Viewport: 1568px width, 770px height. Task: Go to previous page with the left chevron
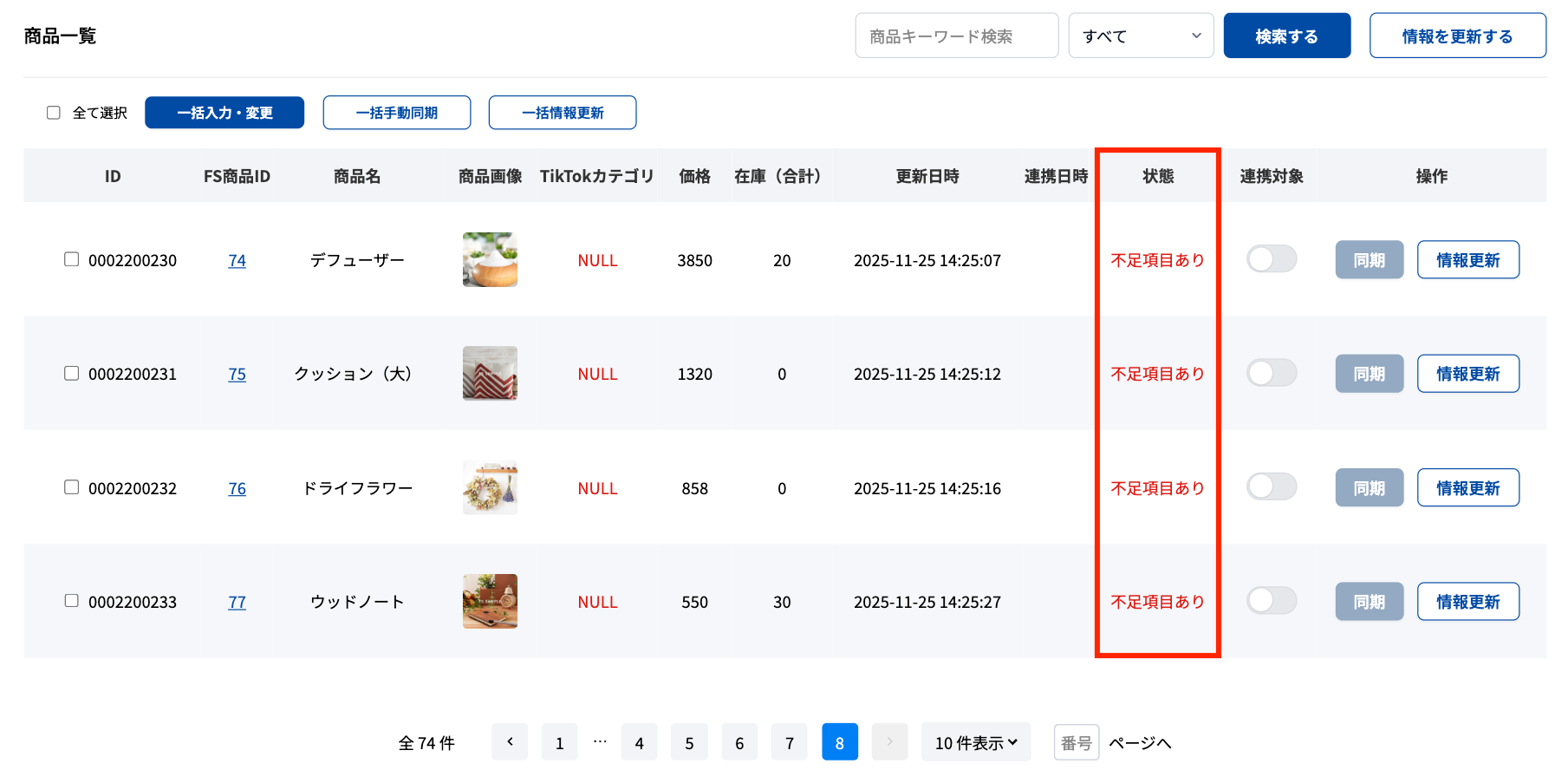coord(510,742)
